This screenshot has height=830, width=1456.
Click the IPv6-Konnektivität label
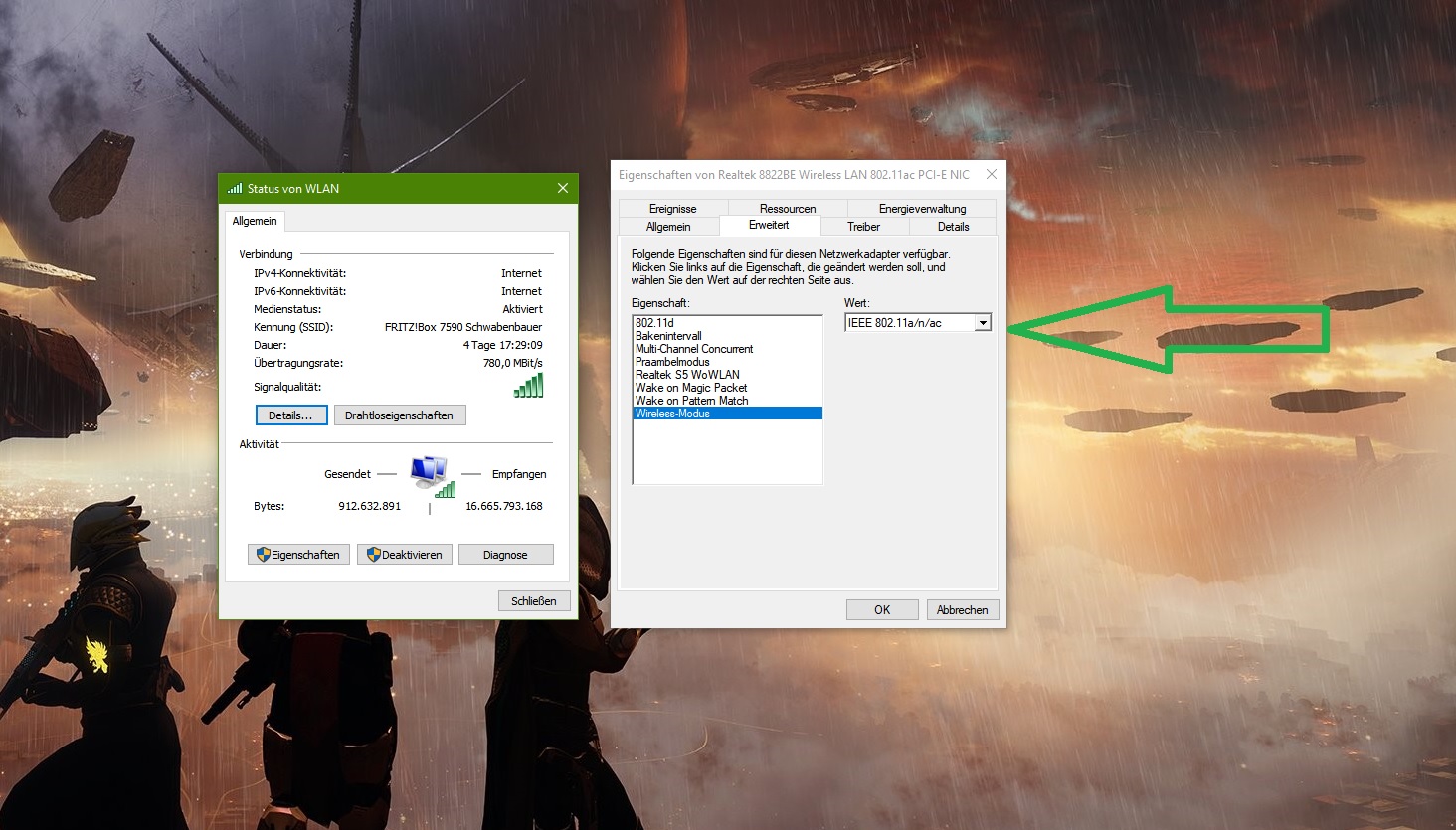299,291
